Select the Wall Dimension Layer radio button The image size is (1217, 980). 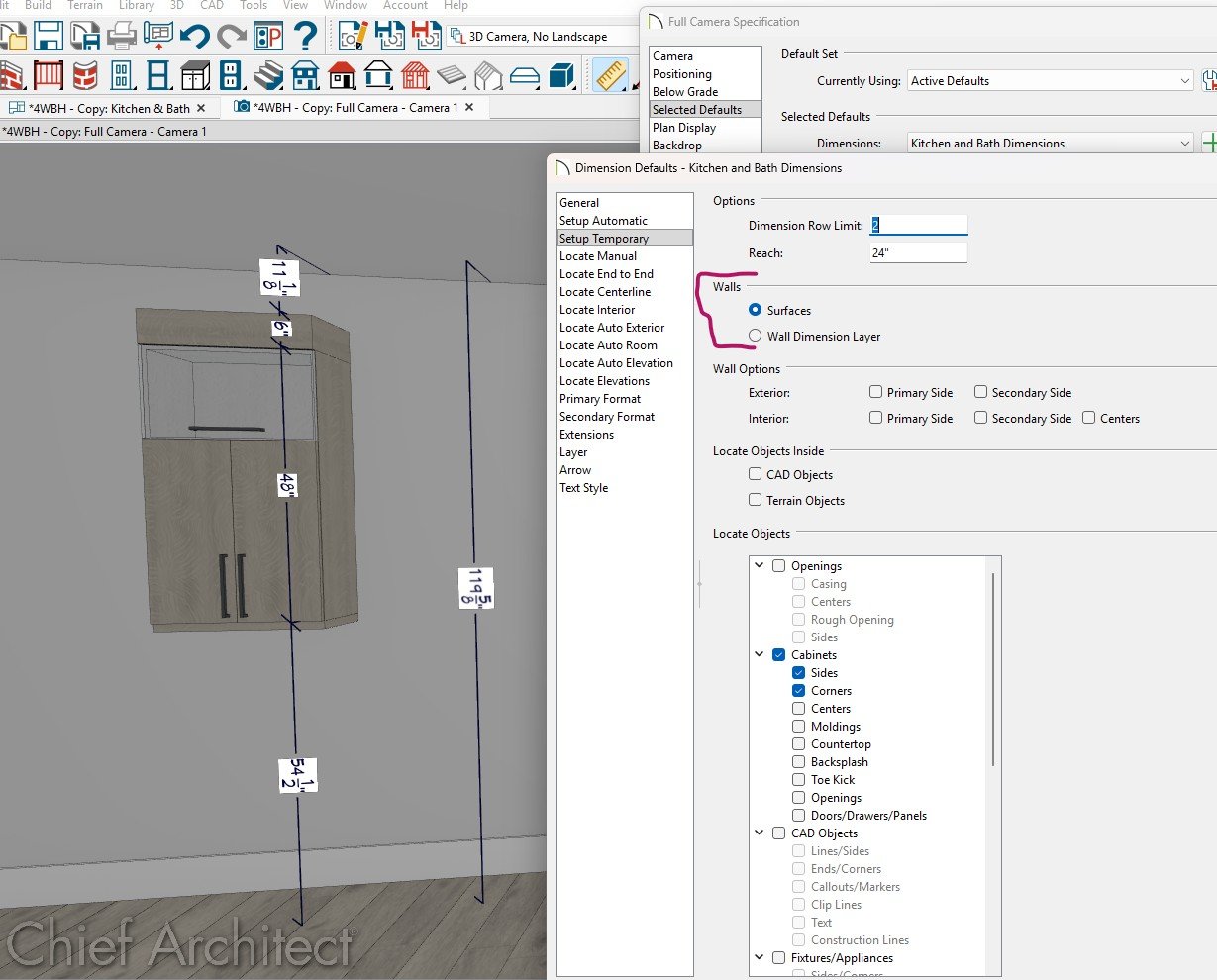756,337
